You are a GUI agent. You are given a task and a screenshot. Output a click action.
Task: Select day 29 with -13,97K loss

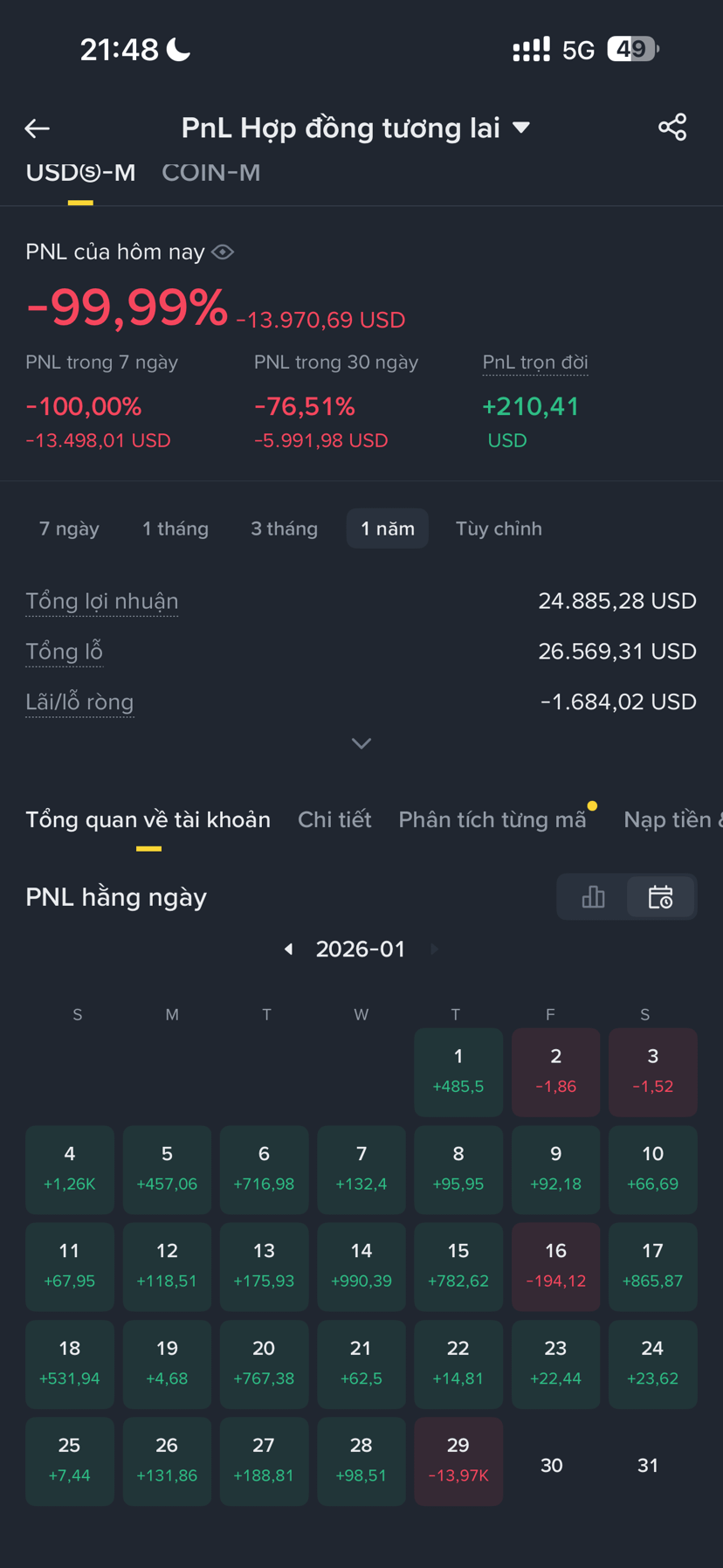tap(458, 1461)
